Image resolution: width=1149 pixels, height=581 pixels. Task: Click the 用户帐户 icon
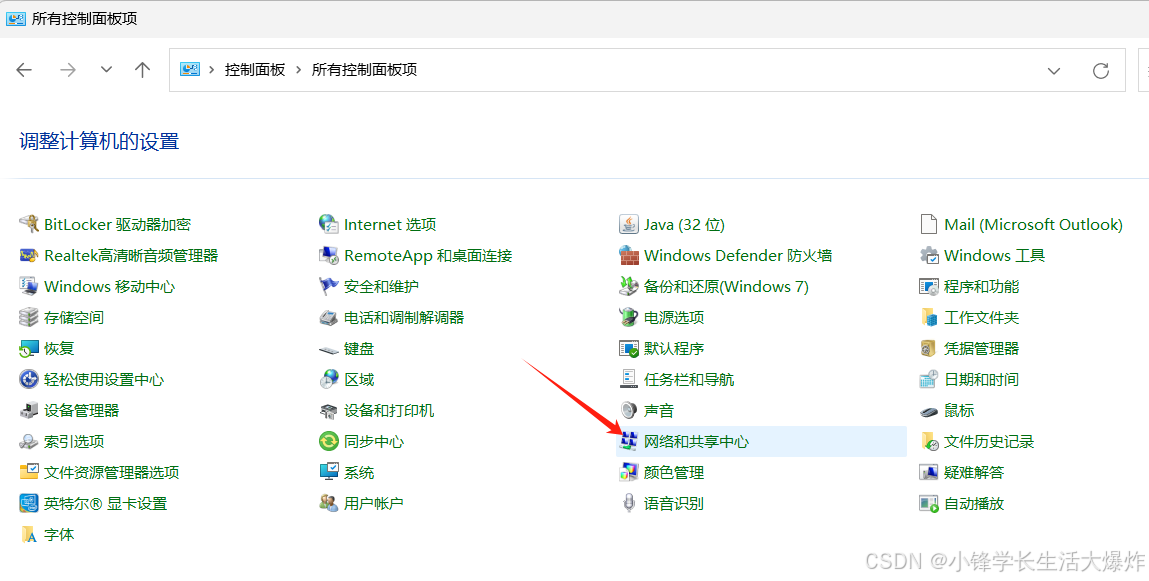click(x=328, y=503)
